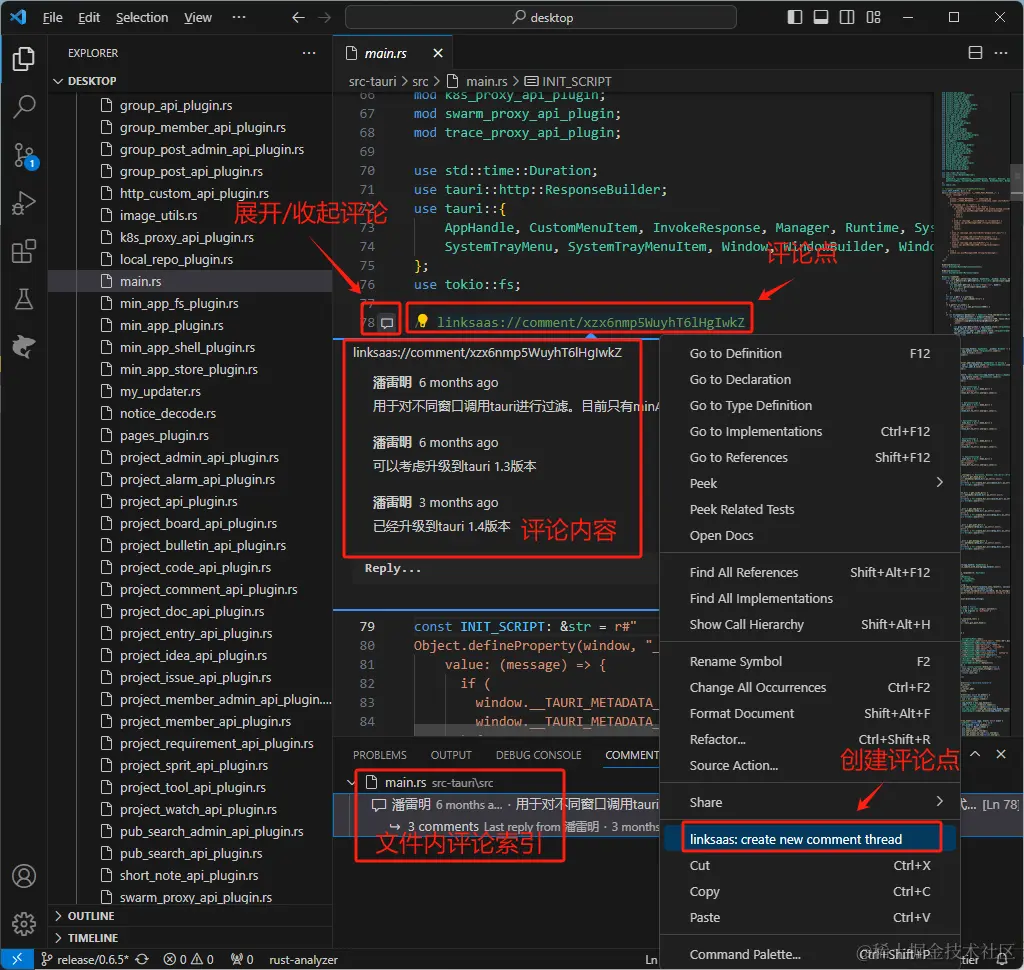The height and width of the screenshot is (970, 1024).
Task: Switch to the PROBLEMS tab
Action: pos(379,755)
